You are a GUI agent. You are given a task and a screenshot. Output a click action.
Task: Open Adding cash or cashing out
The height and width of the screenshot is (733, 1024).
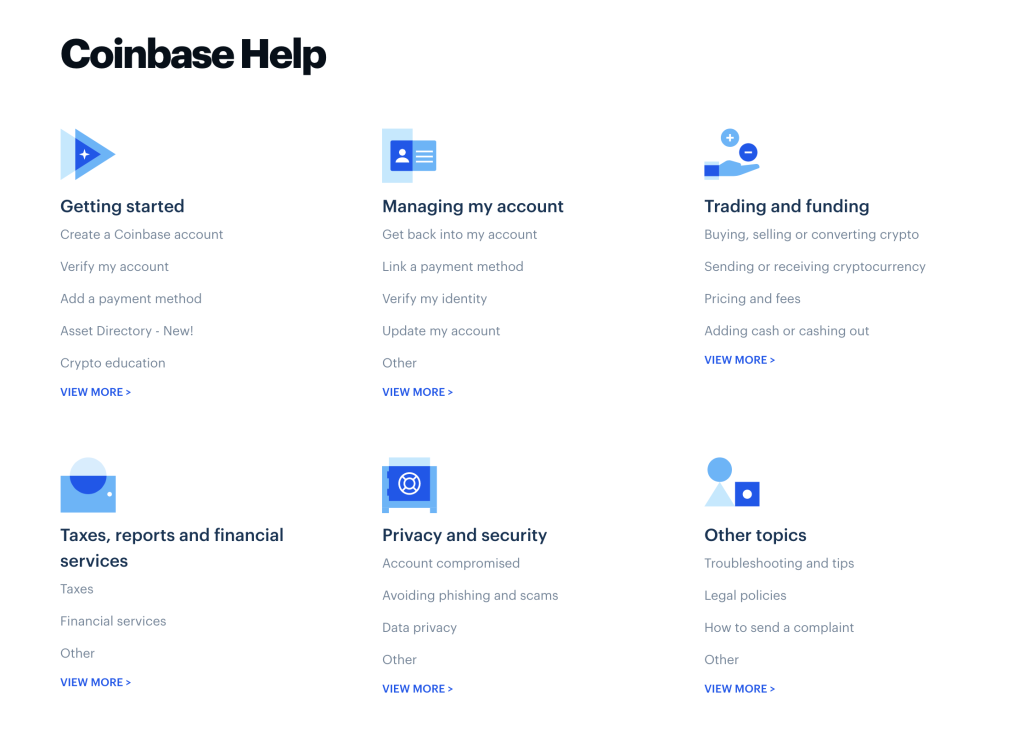pyautogui.click(x=786, y=331)
